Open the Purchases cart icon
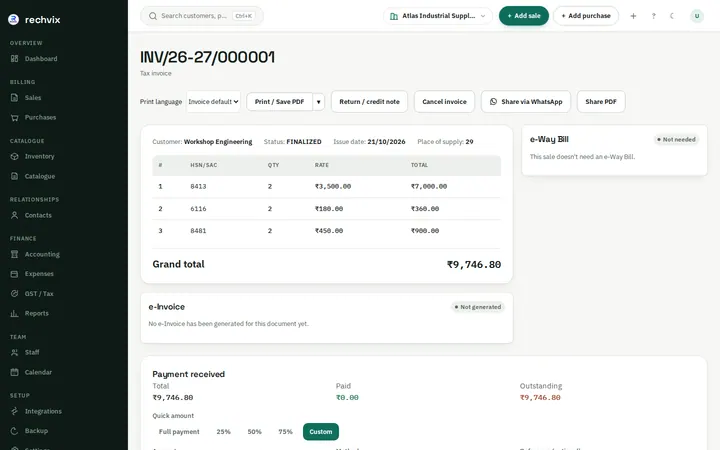Viewport: 720px width, 450px height. tap(15, 118)
